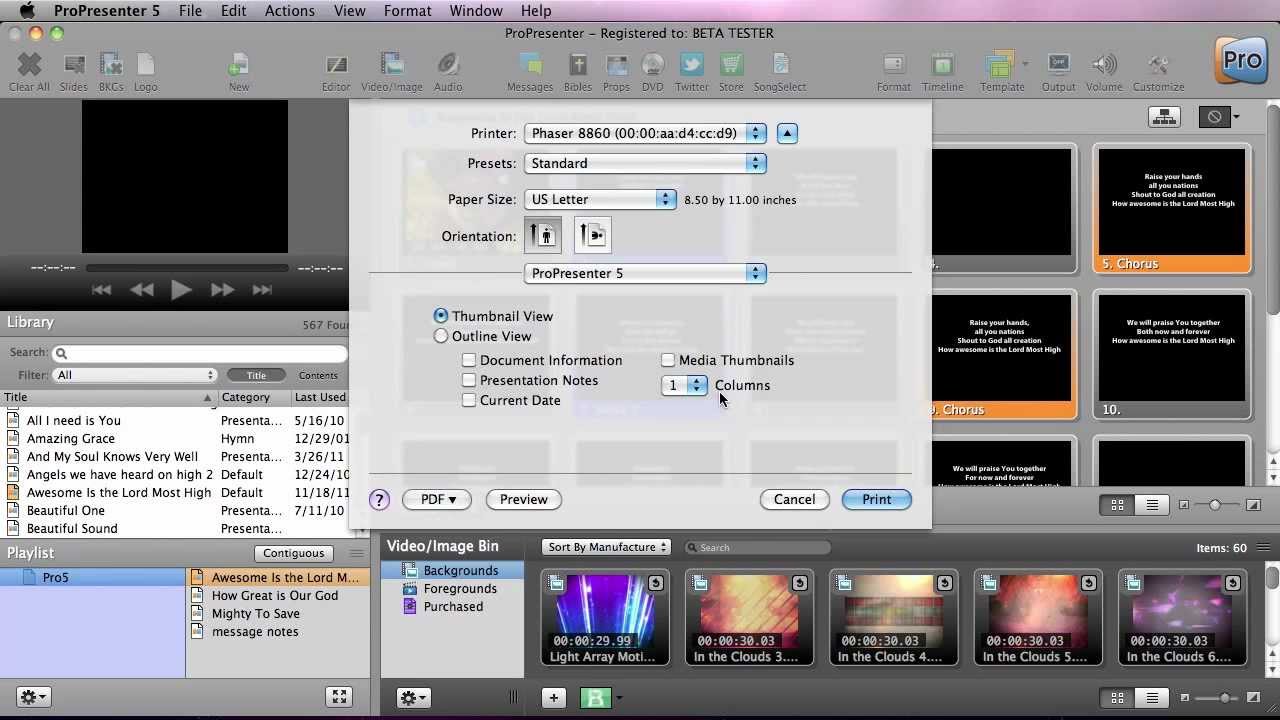
Task: Open print dialog help
Action: pyautogui.click(x=379, y=500)
